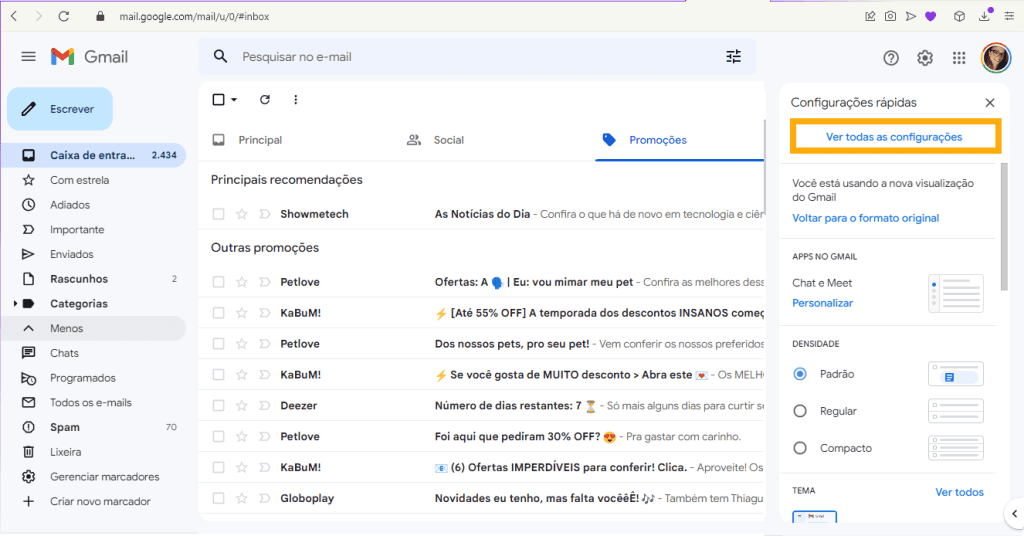
Task: Select the Showmetech email checkbox
Action: click(218, 214)
